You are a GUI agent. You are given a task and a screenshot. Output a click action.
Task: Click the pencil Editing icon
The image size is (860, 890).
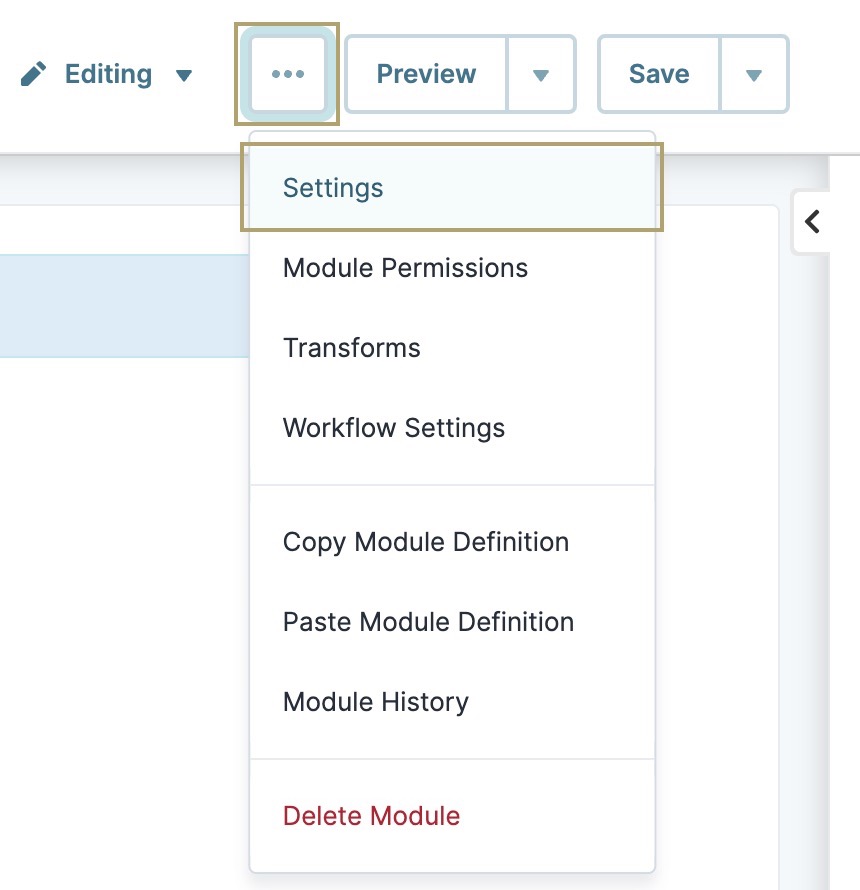point(33,74)
